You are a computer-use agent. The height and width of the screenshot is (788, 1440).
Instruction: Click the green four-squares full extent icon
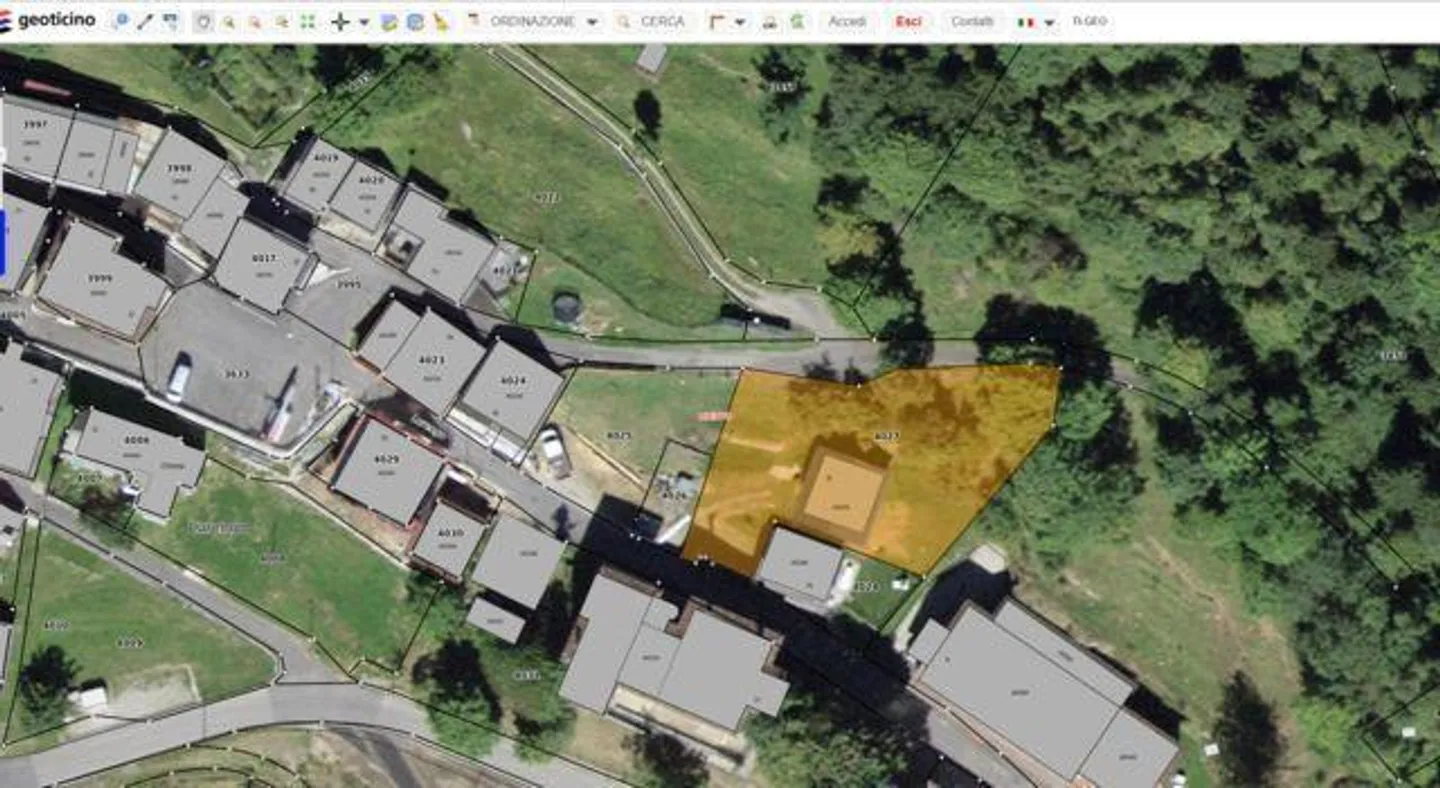coord(308,22)
